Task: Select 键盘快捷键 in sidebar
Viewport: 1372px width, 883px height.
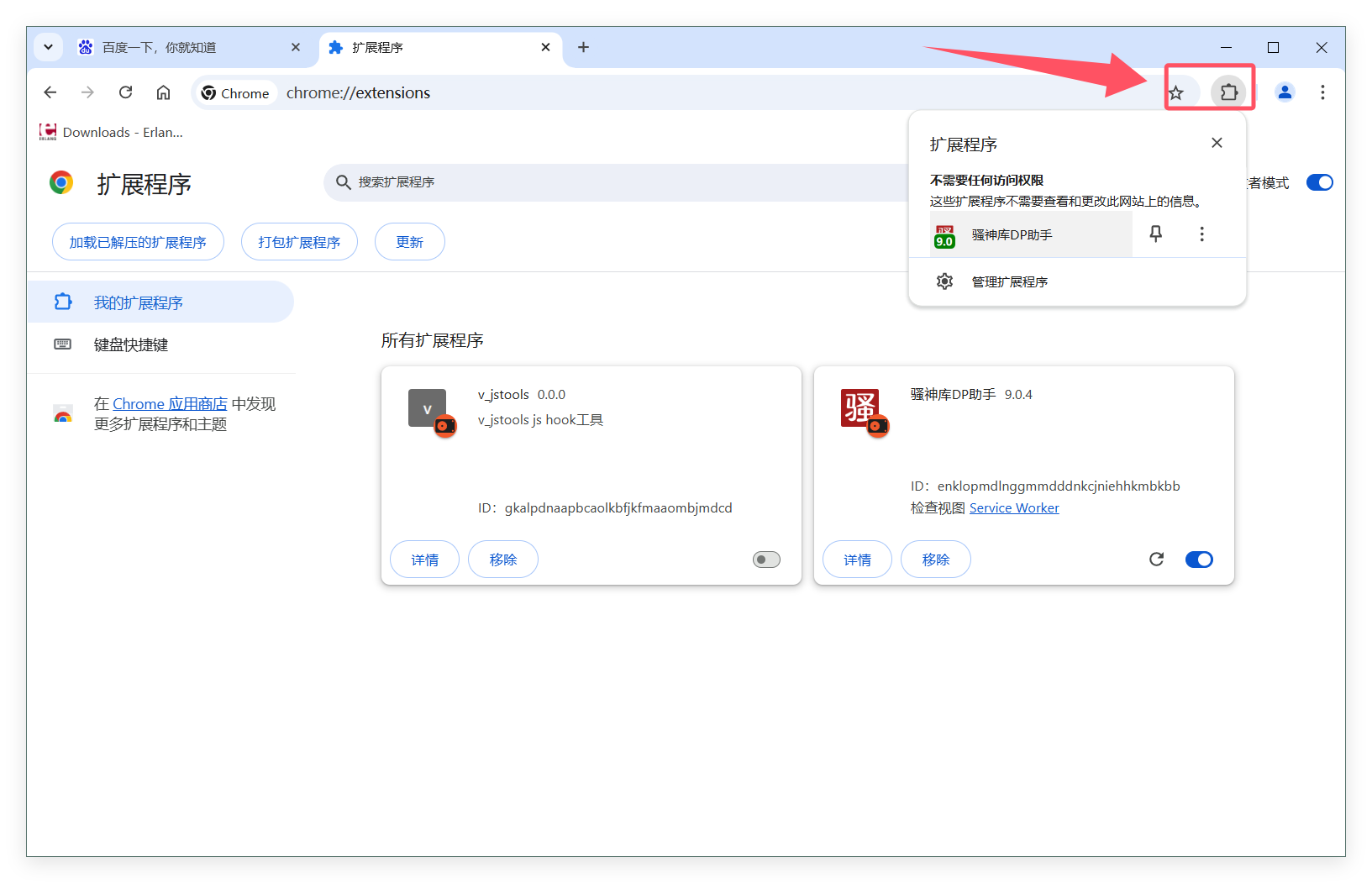Action: click(160, 344)
